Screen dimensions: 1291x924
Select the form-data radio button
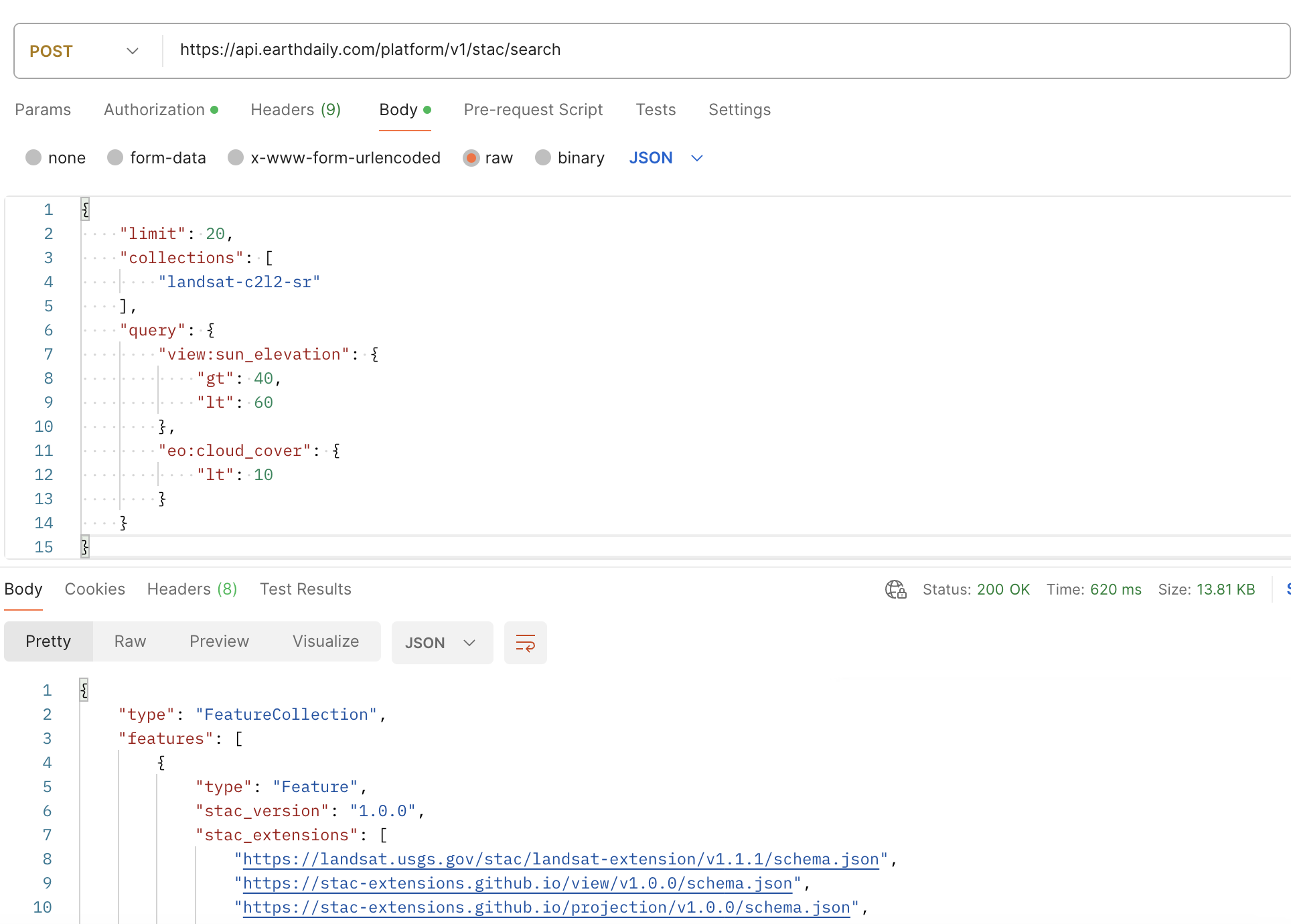pos(115,157)
